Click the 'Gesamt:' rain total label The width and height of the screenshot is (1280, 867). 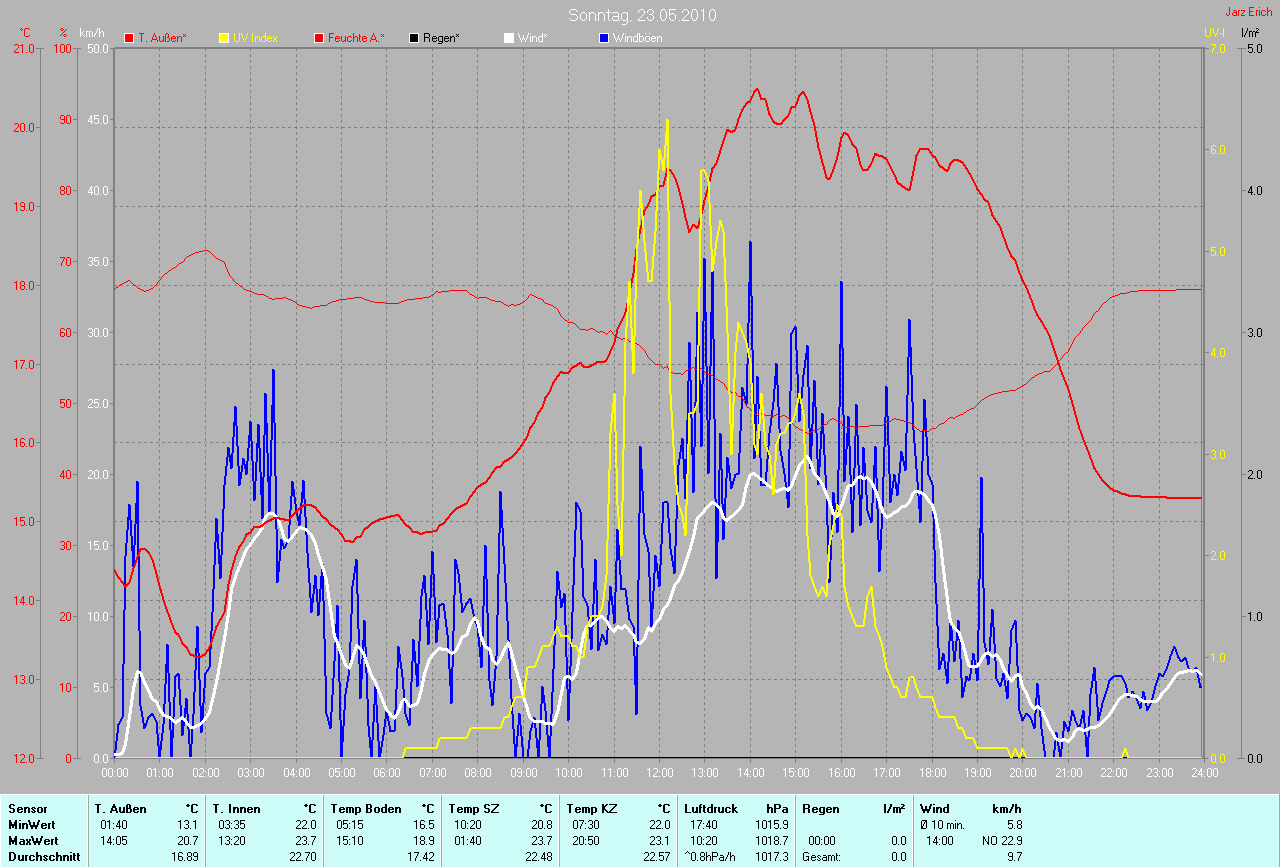coord(821,856)
